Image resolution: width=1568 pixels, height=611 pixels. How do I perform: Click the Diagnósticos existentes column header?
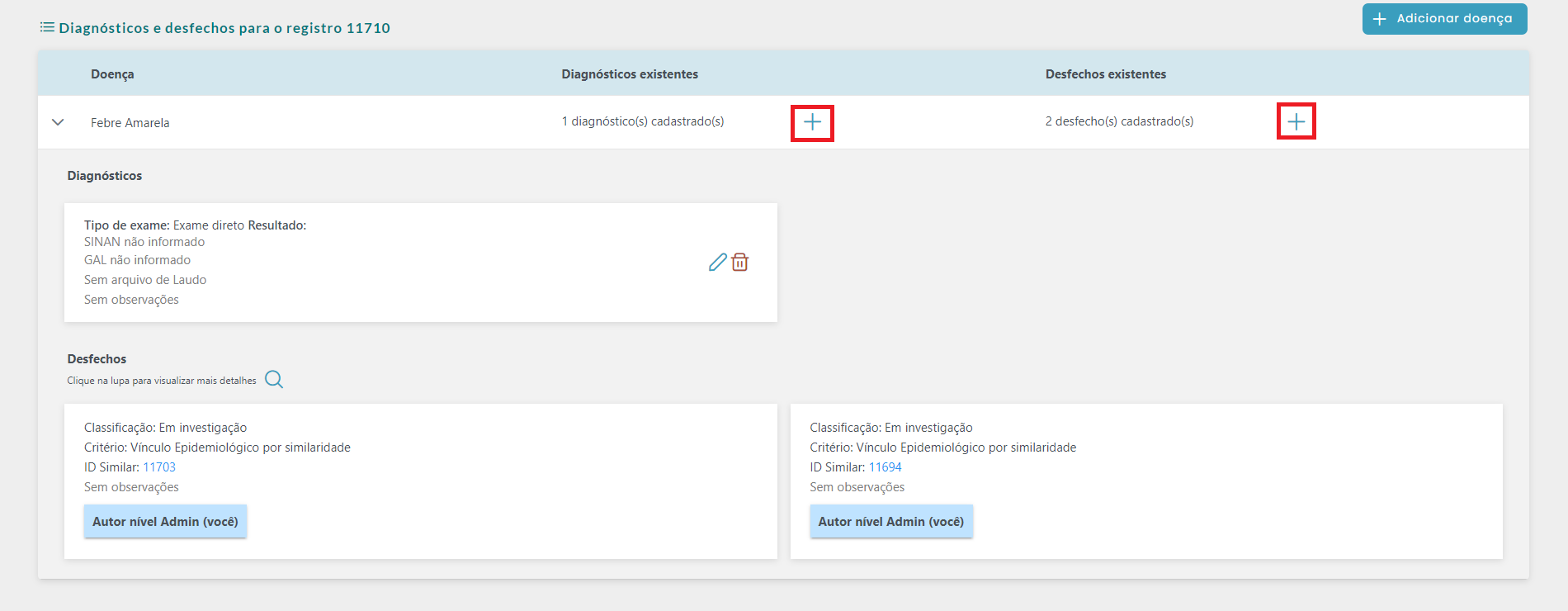point(630,74)
